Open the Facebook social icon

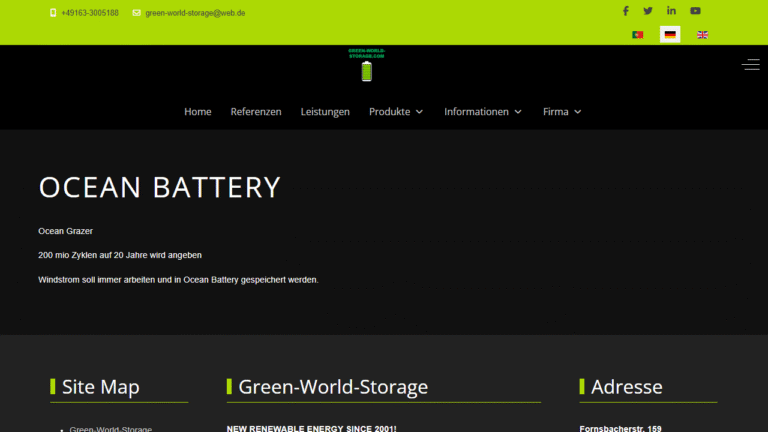626,11
